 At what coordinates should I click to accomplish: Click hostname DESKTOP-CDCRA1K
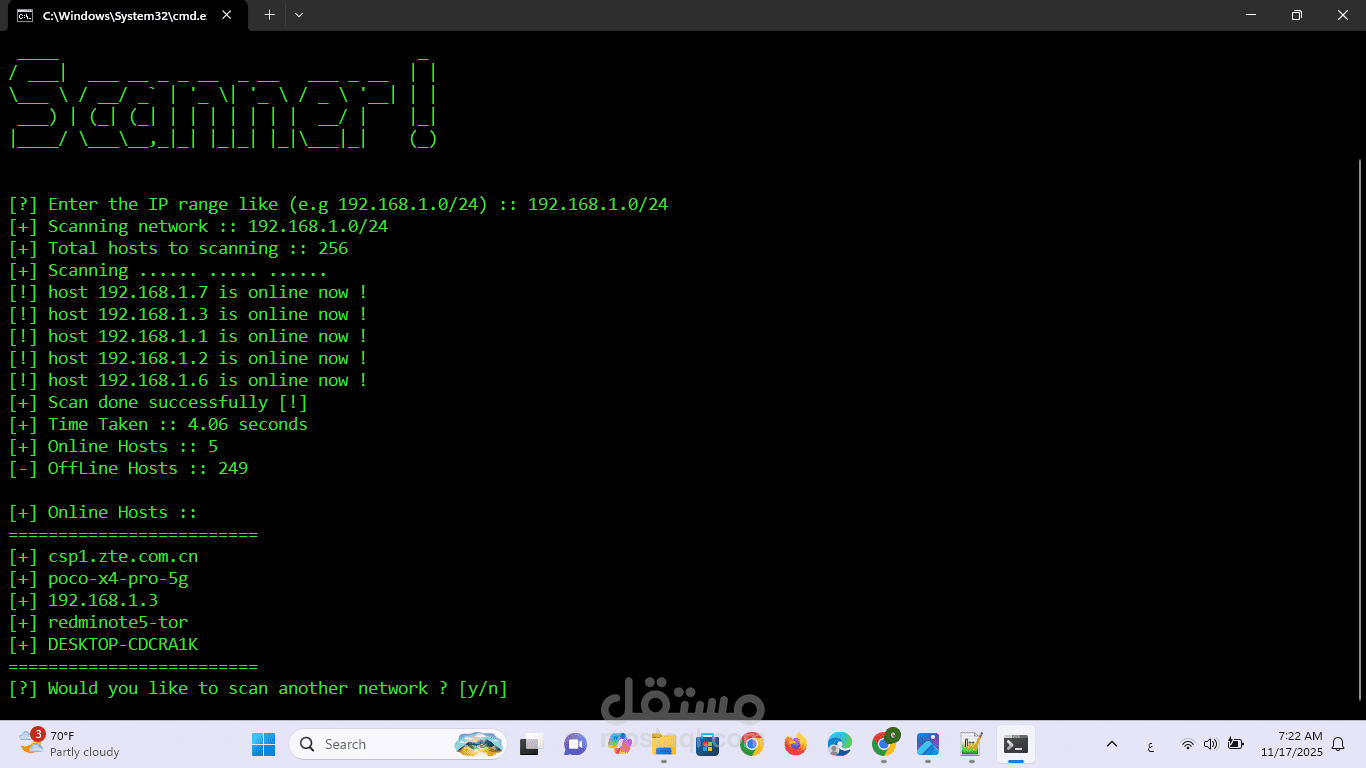point(123,644)
